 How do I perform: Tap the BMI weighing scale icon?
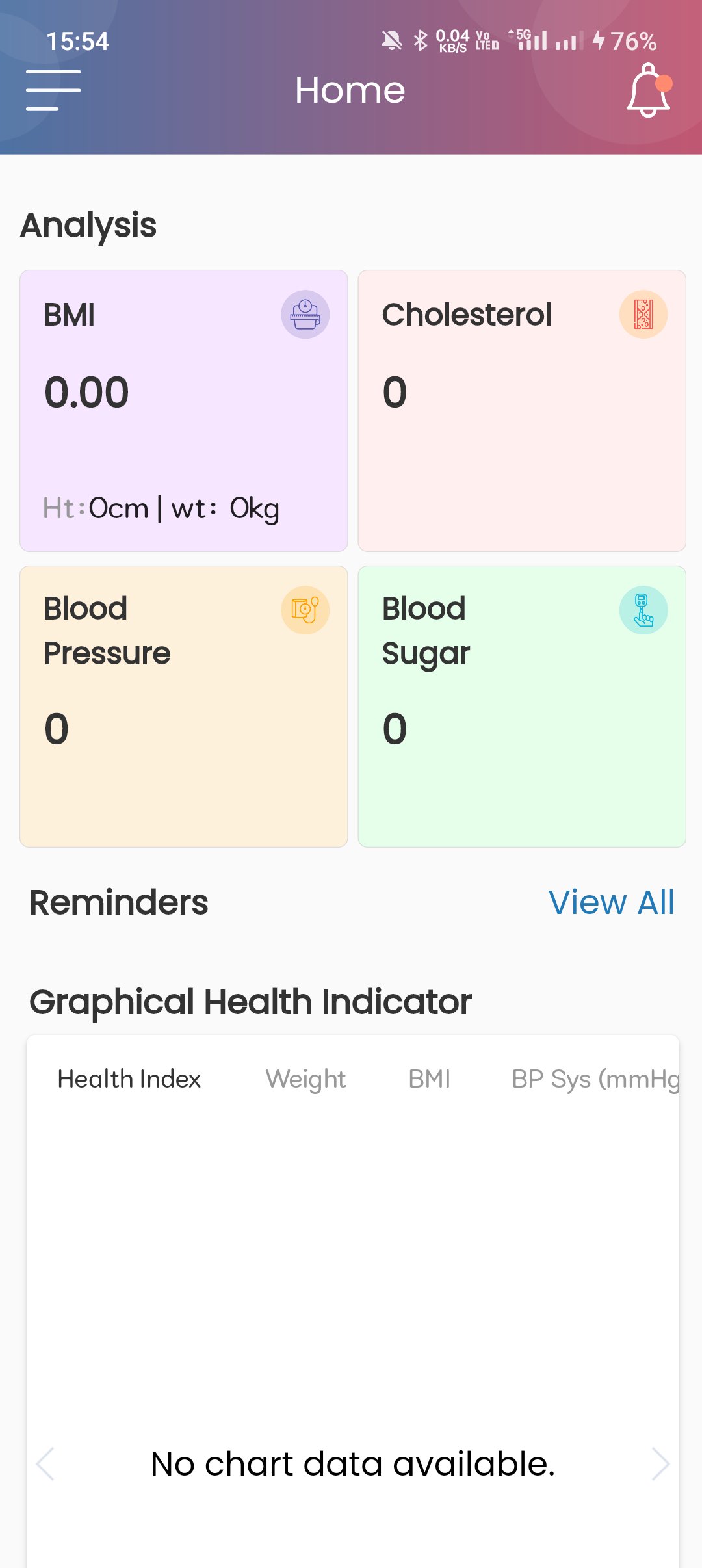pos(305,315)
